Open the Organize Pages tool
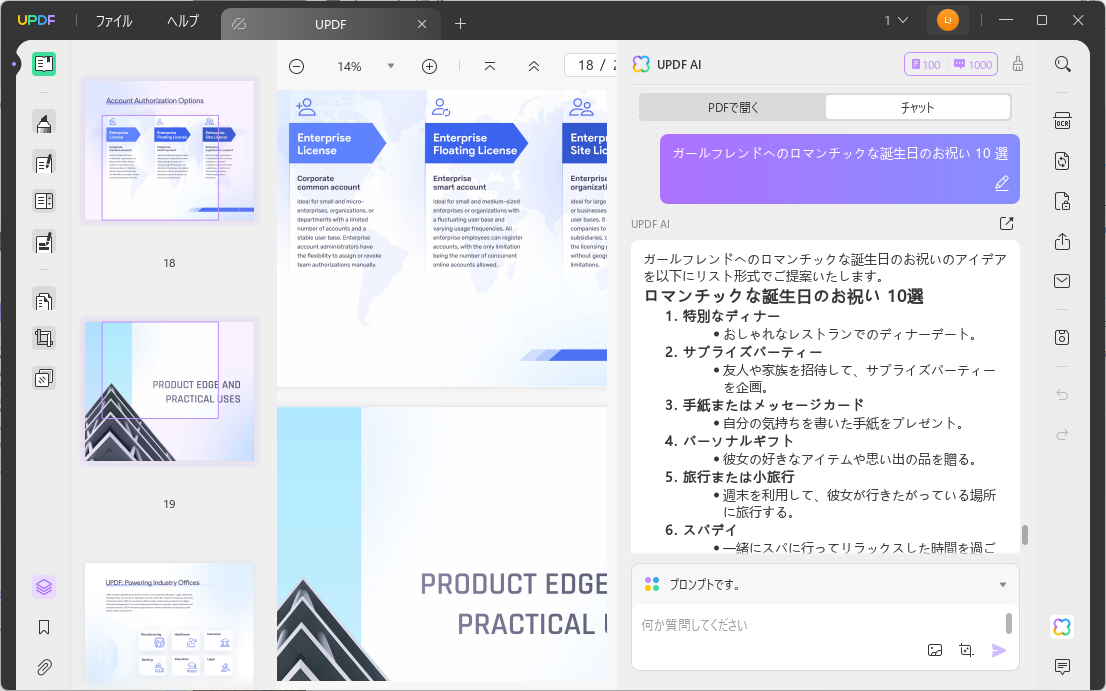This screenshot has height=691, width=1106. tap(44, 201)
